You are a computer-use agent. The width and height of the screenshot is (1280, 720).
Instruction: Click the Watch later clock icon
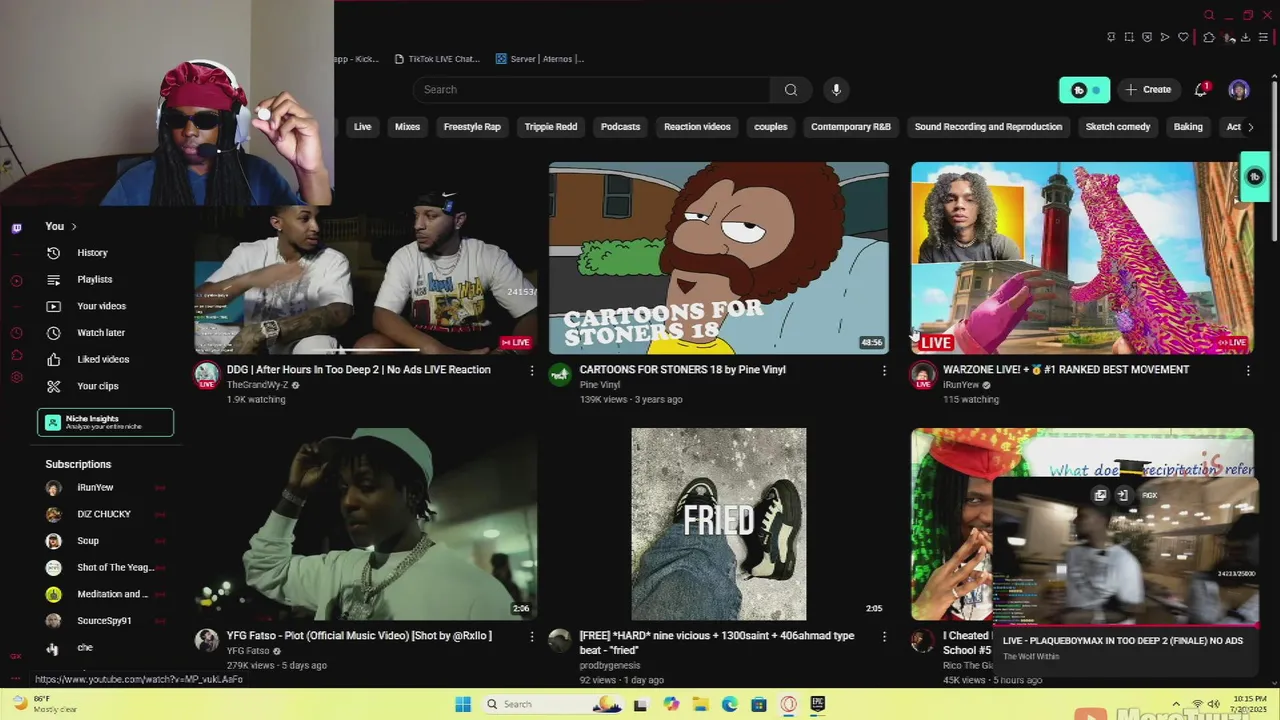click(x=54, y=333)
